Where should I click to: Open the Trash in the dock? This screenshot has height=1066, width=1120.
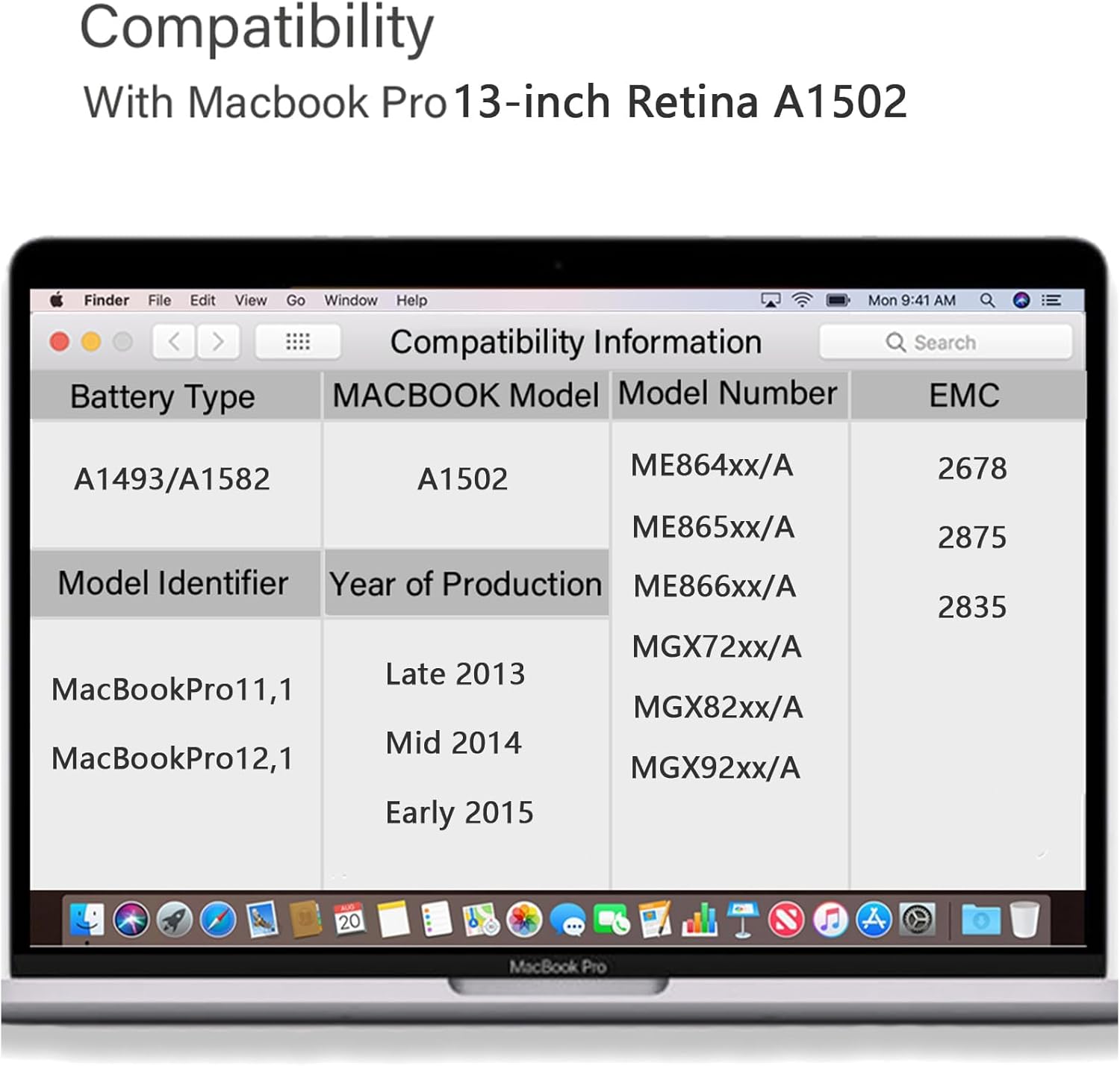pos(1024,920)
